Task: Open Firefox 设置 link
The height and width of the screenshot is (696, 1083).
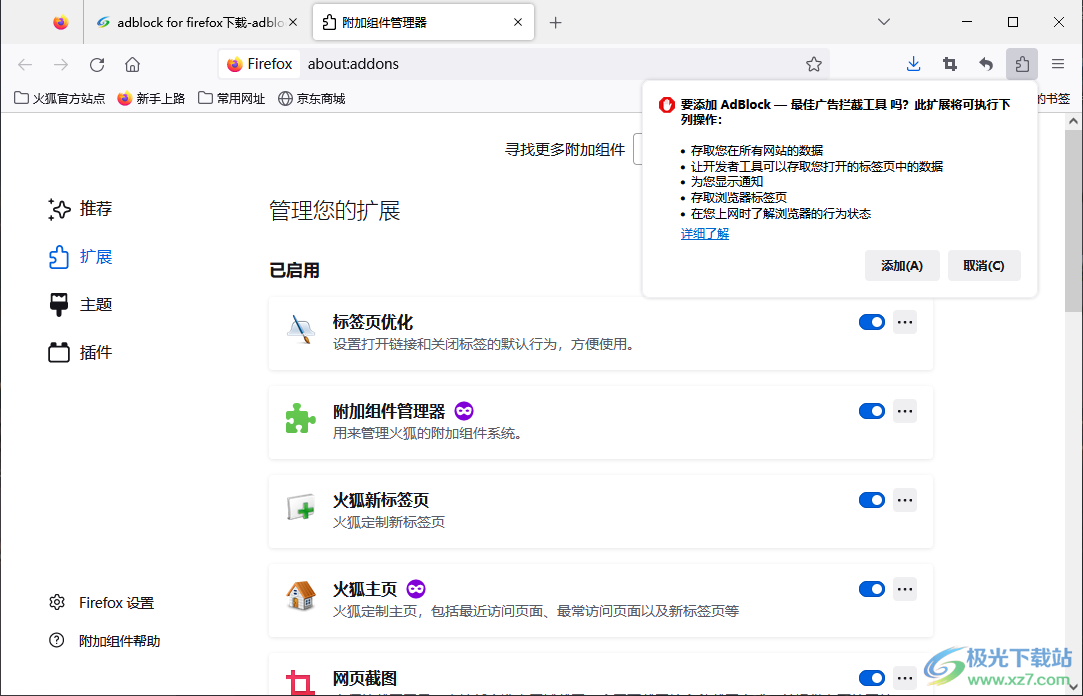Action: click(x=102, y=603)
